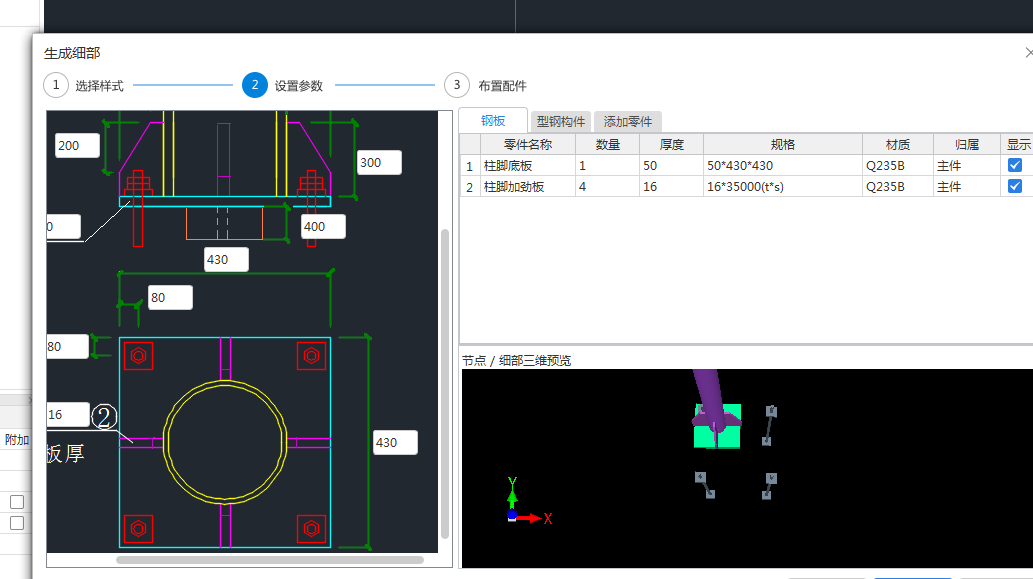
Task: Edit the 16 plate thickness input field
Action: coord(67,414)
